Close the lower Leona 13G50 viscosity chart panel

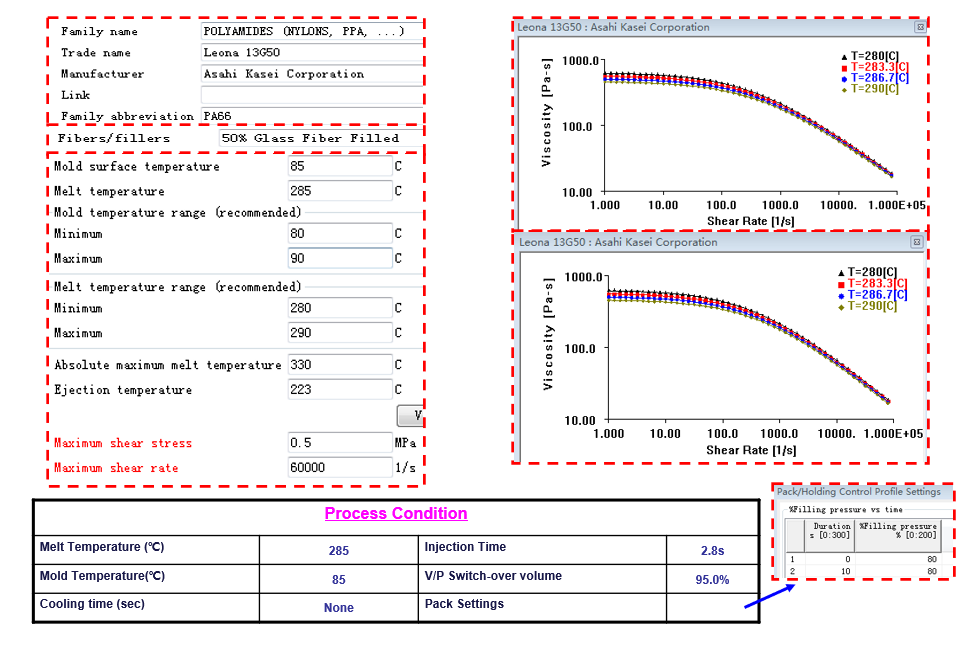(x=917, y=242)
